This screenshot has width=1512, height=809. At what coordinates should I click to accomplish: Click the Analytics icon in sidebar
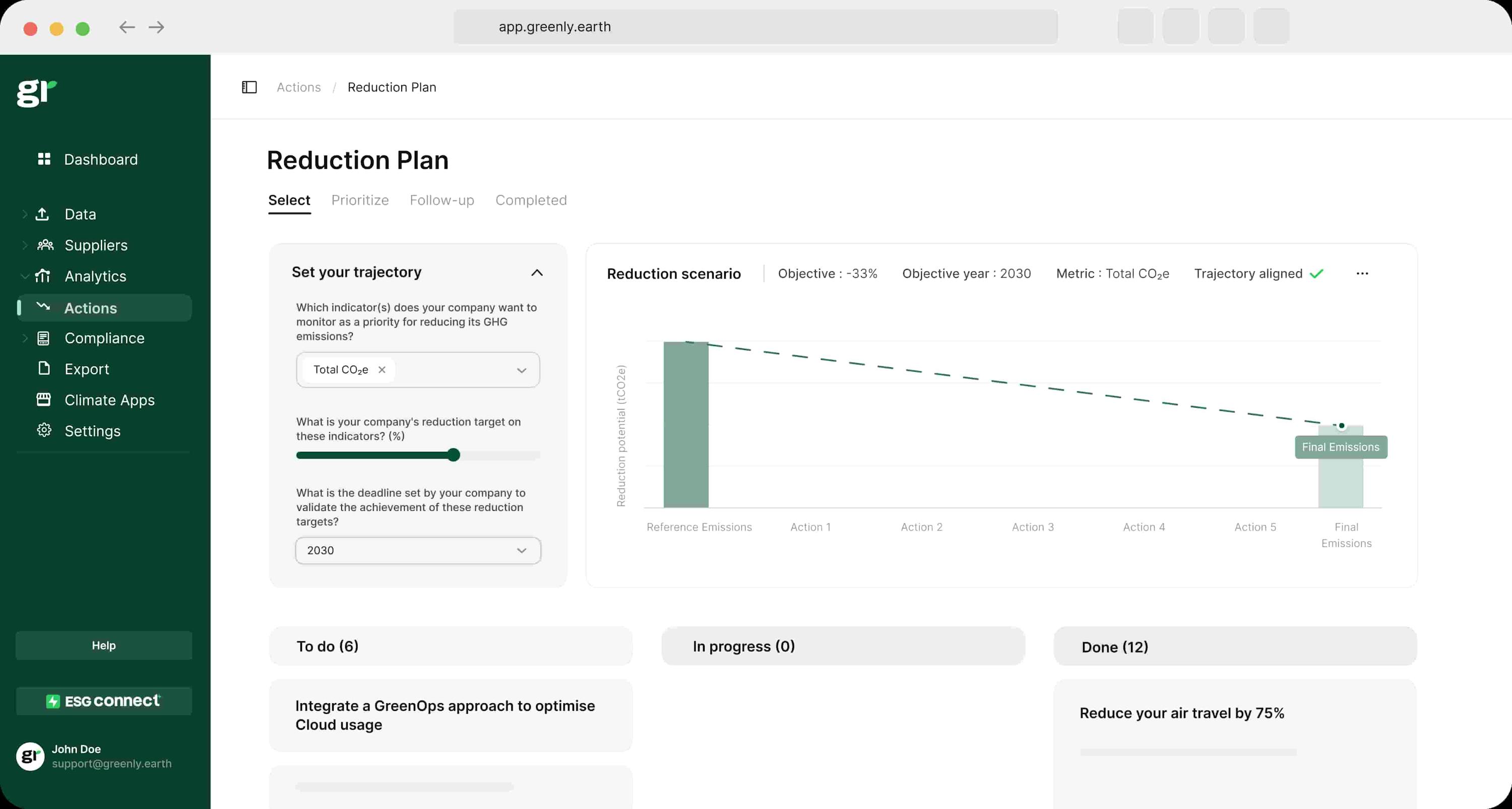pyautogui.click(x=44, y=276)
